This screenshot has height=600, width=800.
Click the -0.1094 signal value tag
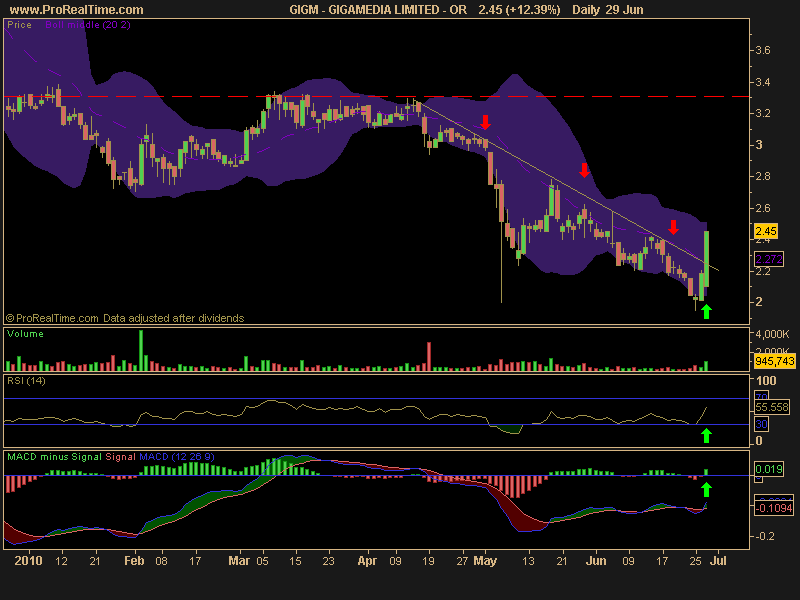click(774, 508)
